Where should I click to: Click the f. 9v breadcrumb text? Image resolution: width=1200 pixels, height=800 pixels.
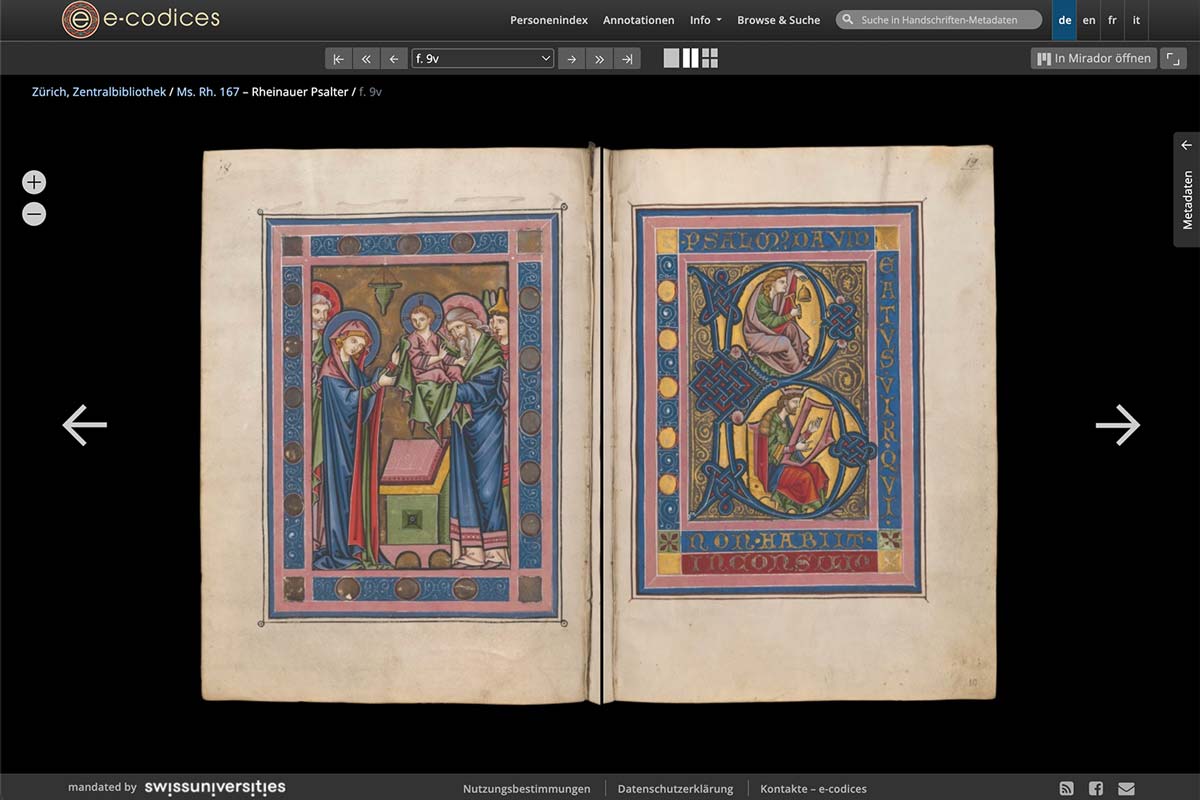370,92
